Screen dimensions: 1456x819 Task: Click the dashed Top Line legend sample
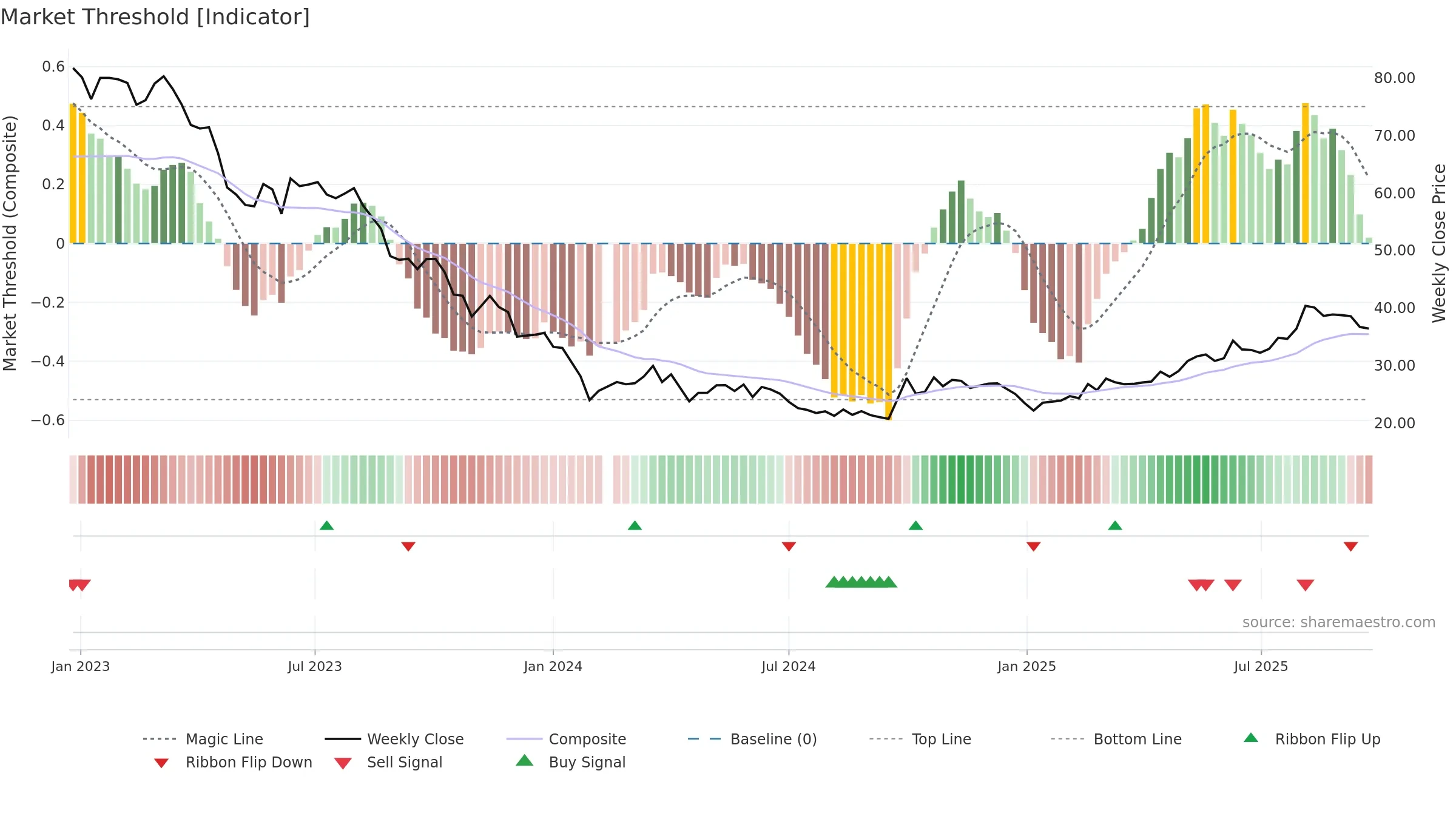886,739
